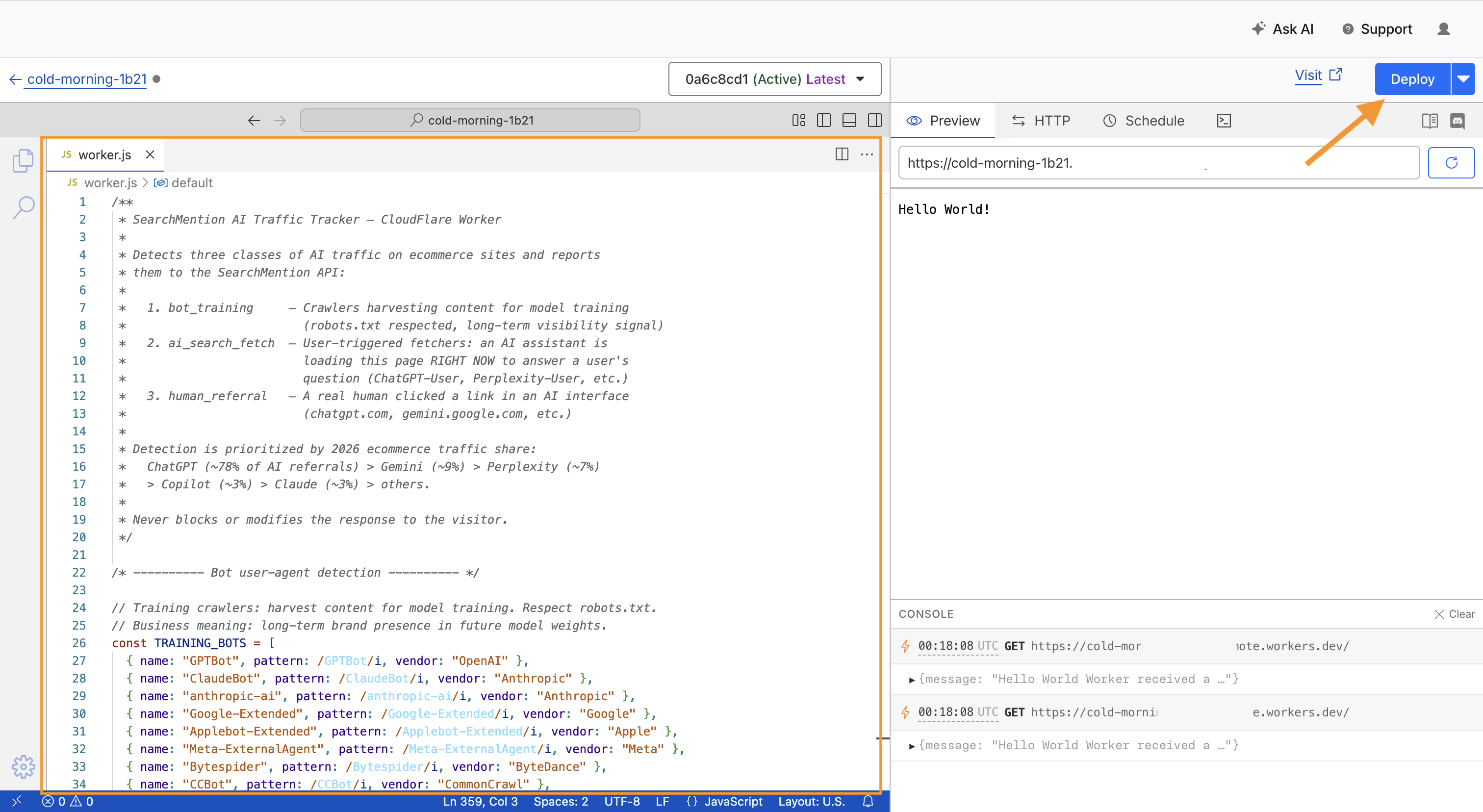Go back in editor history
This screenshot has height=812, width=1483.
254,120
